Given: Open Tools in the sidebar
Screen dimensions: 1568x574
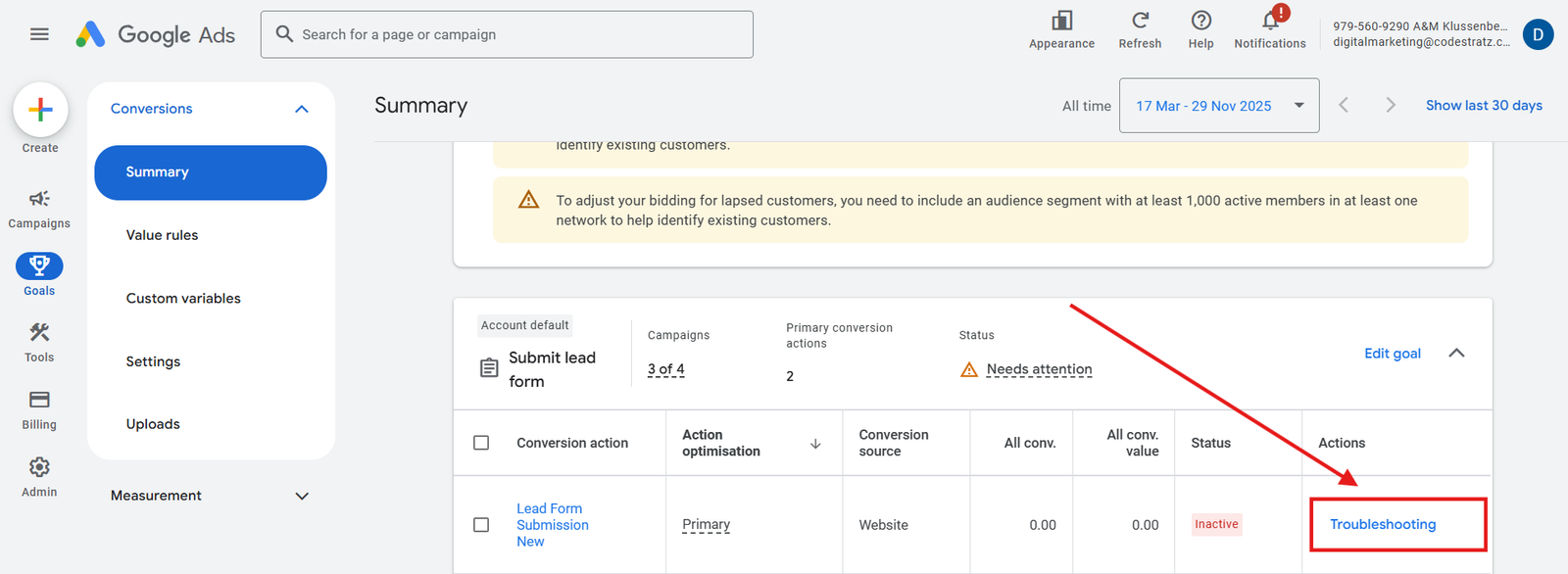Looking at the screenshot, I should pyautogui.click(x=39, y=343).
